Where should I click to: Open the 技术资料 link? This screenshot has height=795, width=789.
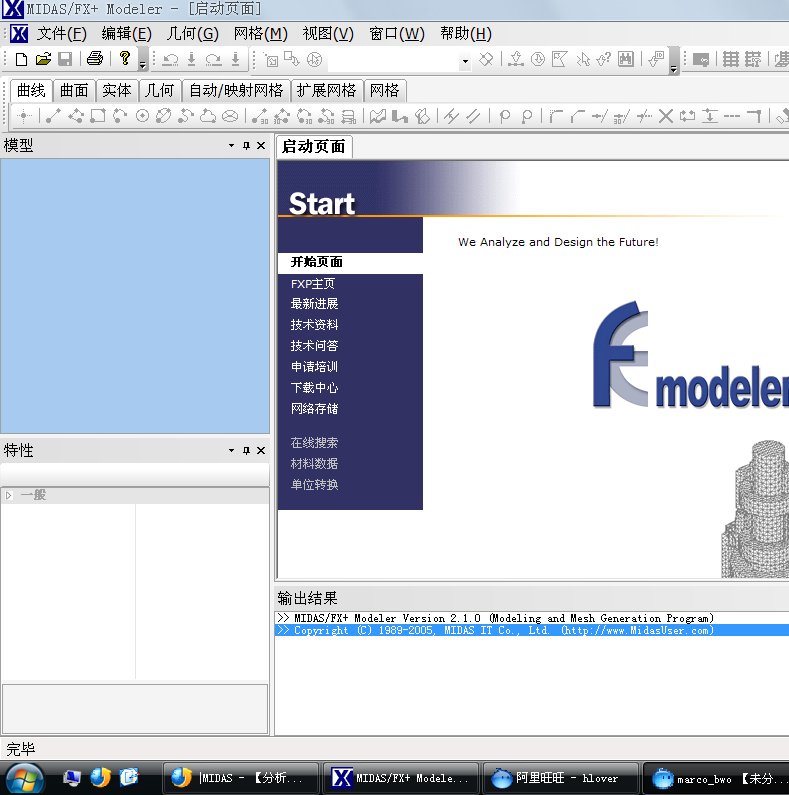click(x=314, y=325)
